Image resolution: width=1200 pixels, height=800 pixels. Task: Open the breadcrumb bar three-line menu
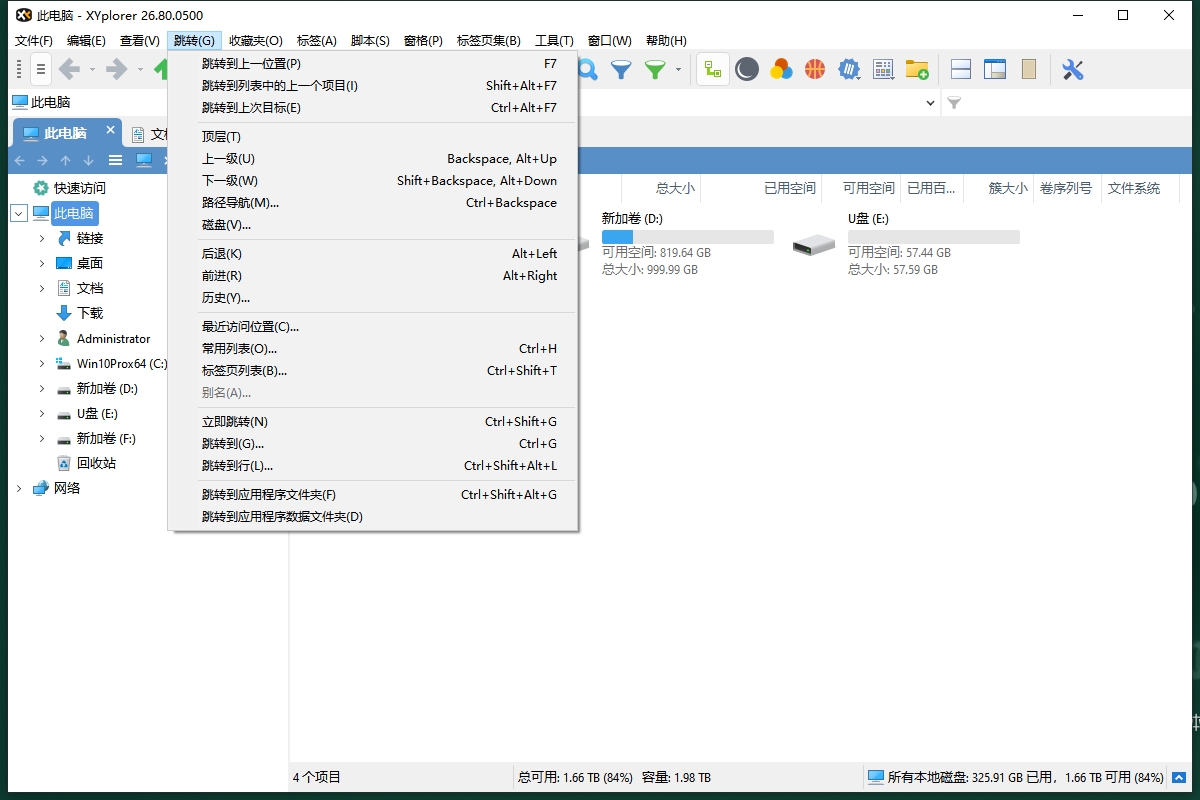(115, 160)
